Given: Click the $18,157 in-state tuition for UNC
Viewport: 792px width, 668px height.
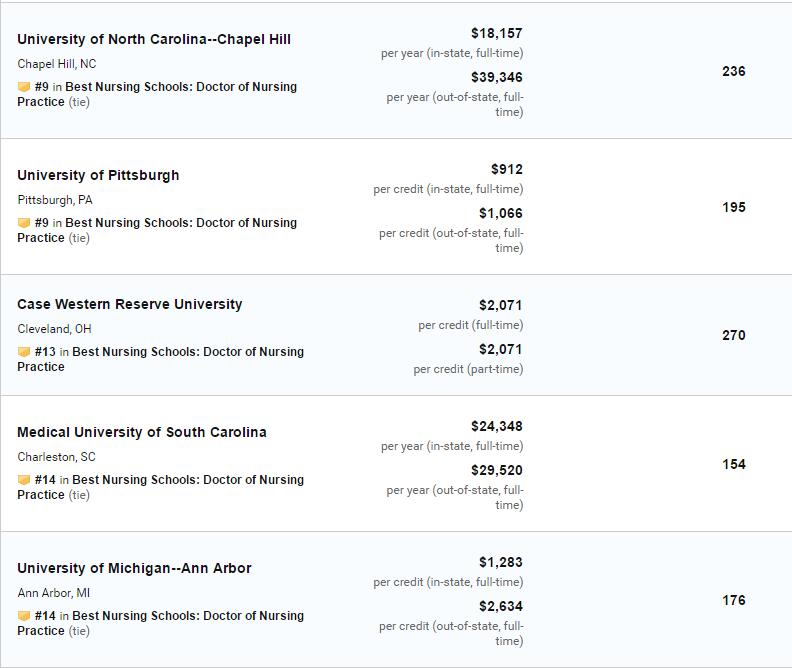Looking at the screenshot, I should click(497, 33).
